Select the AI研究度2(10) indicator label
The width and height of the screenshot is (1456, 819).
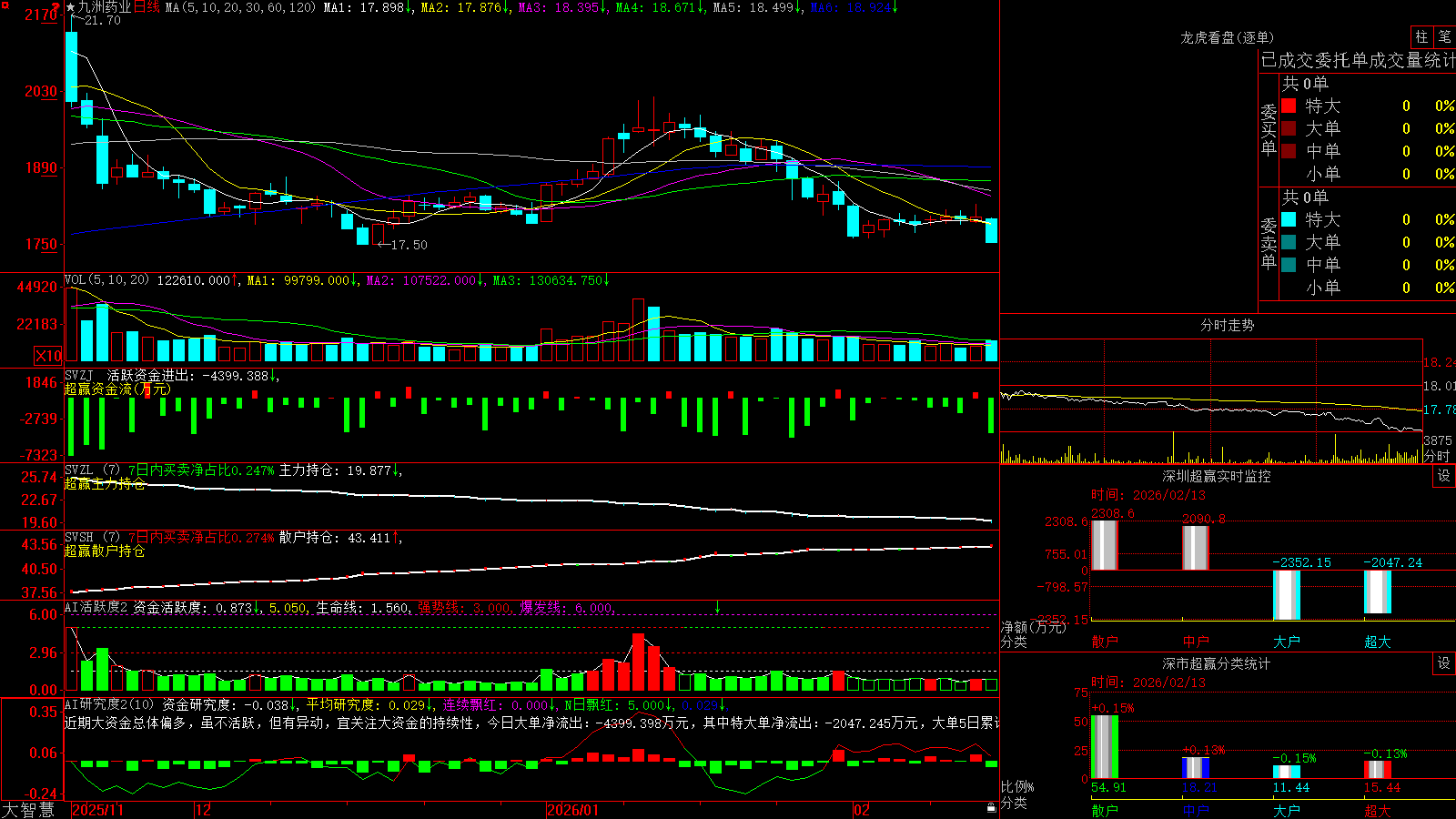pos(109,704)
